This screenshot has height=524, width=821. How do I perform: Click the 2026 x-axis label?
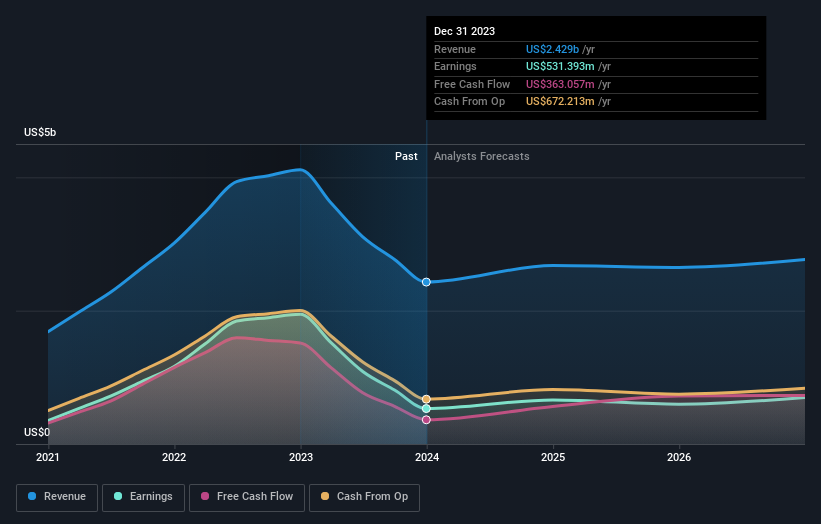coord(679,458)
